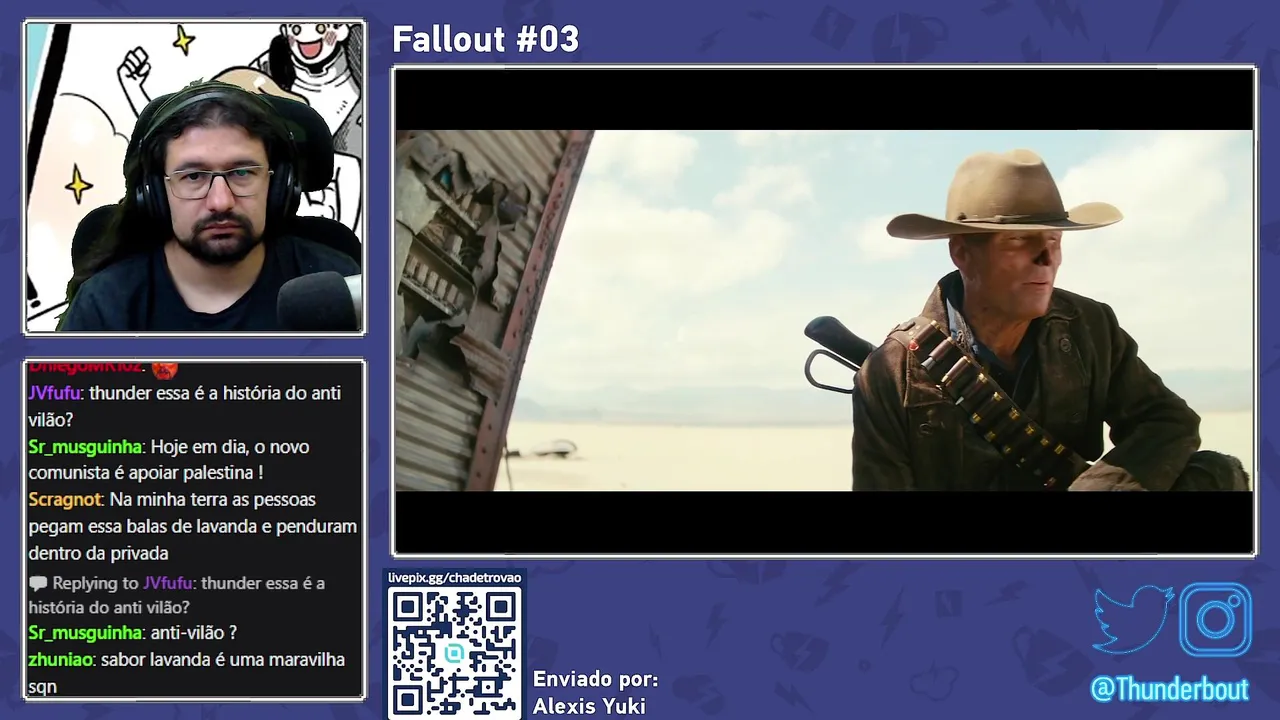Image resolution: width=1280 pixels, height=720 pixels.
Task: Click the Sr_musguinha username above the Palestine message
Action: pos(85,446)
